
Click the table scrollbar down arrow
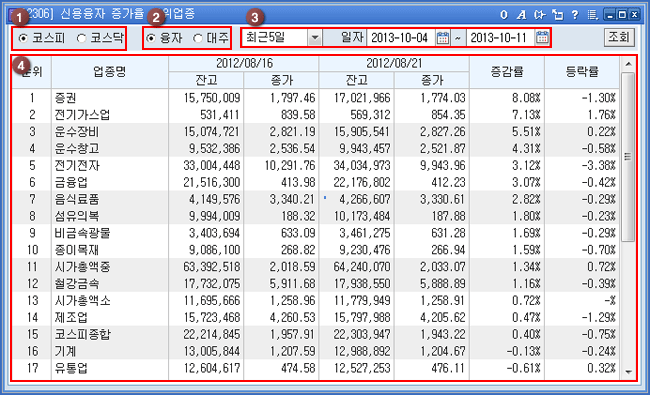click(628, 372)
